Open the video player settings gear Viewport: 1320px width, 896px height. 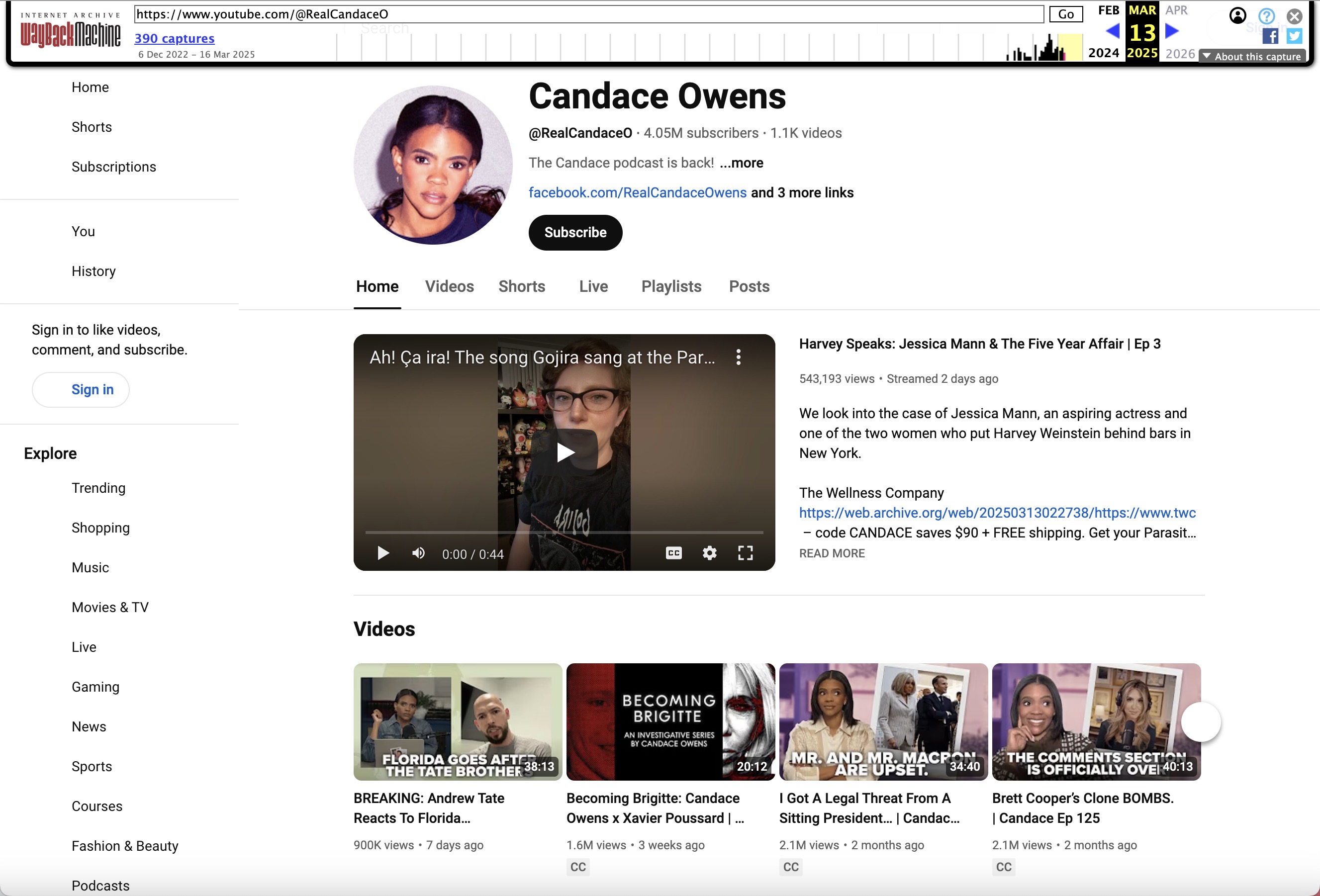[x=709, y=552]
